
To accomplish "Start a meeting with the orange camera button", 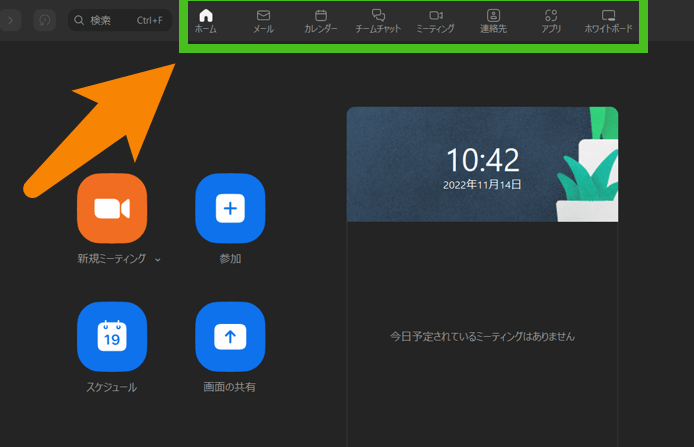I will pyautogui.click(x=112, y=208).
